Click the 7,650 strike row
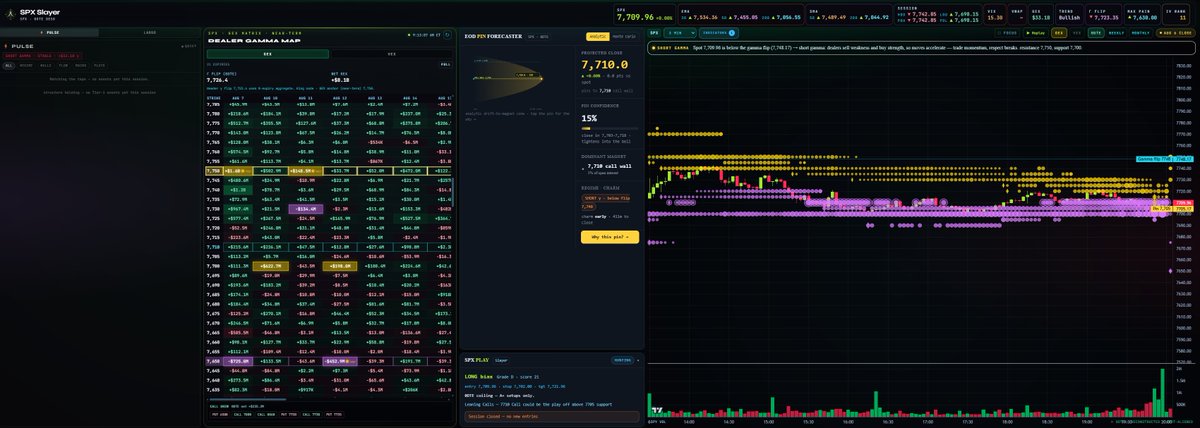 click(x=328, y=361)
